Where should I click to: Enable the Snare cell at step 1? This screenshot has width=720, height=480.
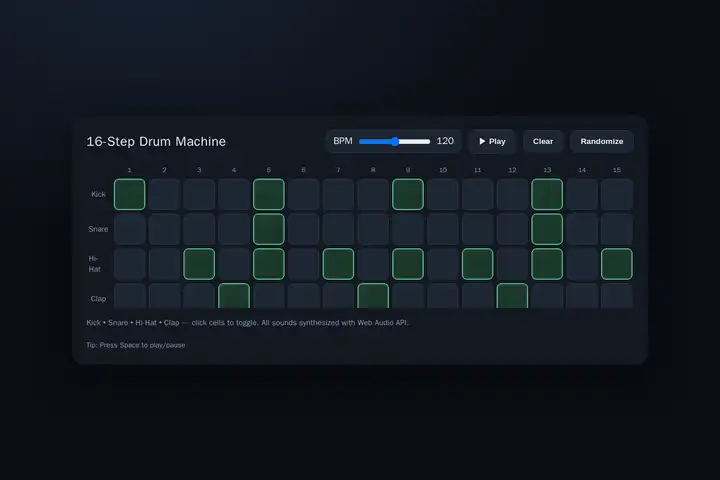tap(129, 229)
